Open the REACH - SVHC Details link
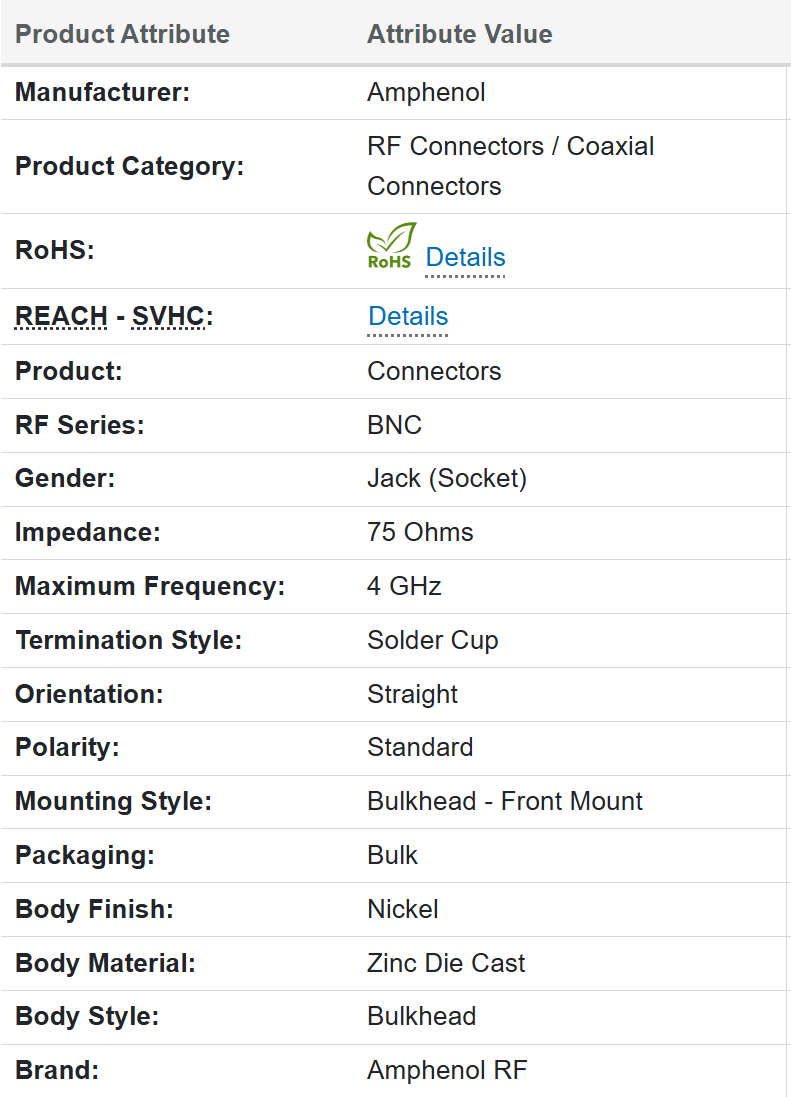 (x=408, y=316)
